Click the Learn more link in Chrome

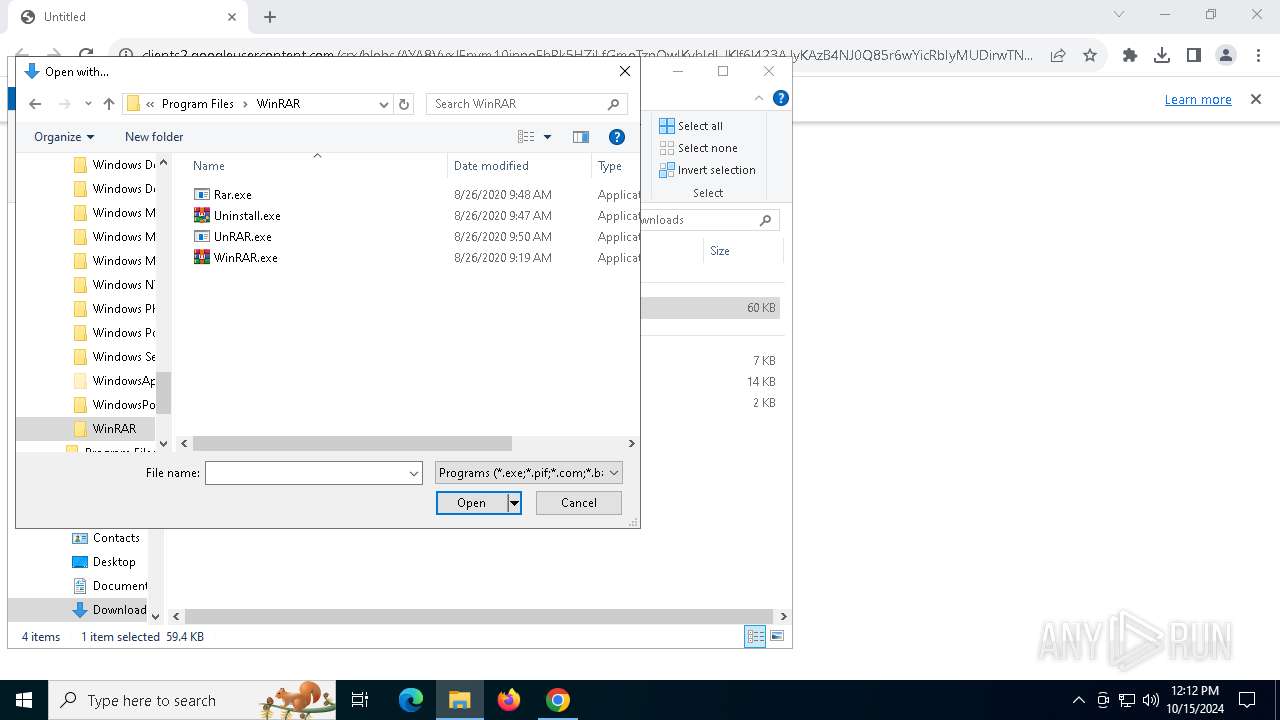(x=1198, y=100)
